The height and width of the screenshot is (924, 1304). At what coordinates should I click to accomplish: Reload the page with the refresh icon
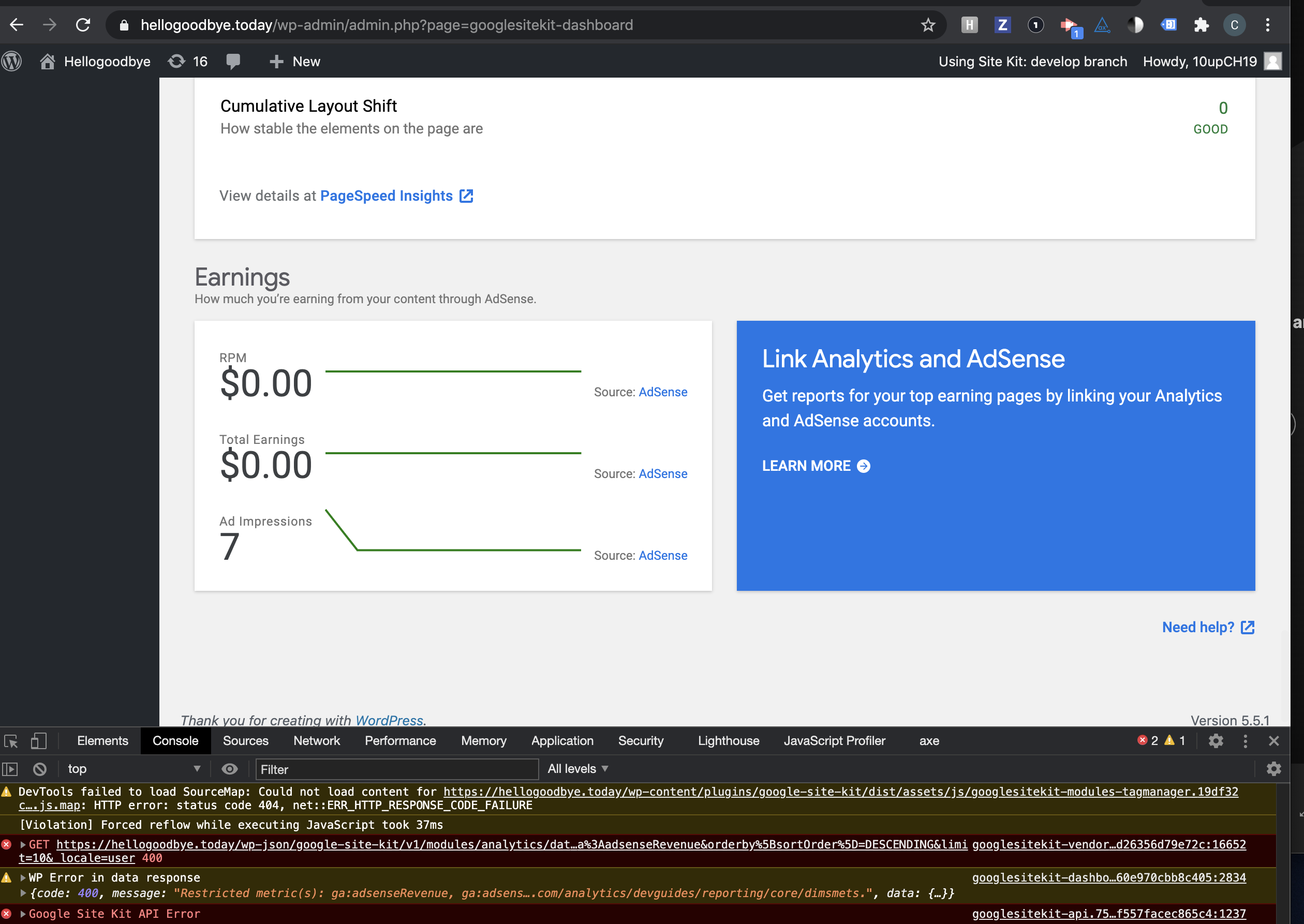[x=83, y=25]
